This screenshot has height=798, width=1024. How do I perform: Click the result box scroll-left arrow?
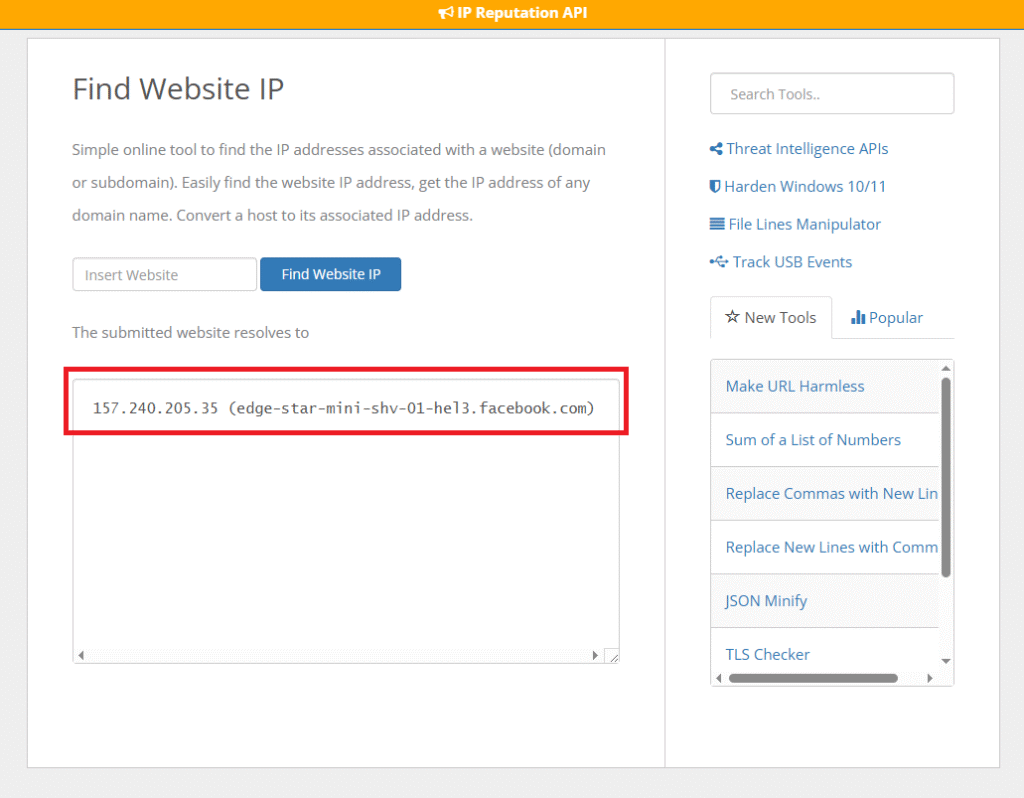[x=81, y=655]
